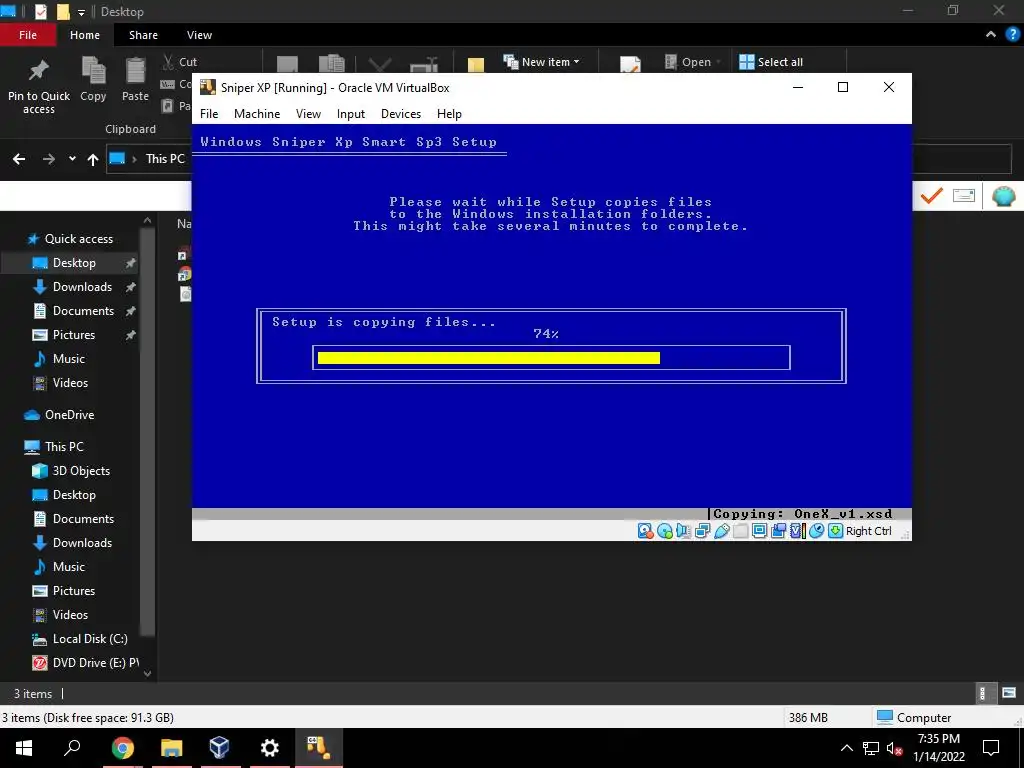The image size is (1024, 768).
Task: Open the VirtualBox Manager cube taskbar icon
Action: pyautogui.click(x=219, y=748)
